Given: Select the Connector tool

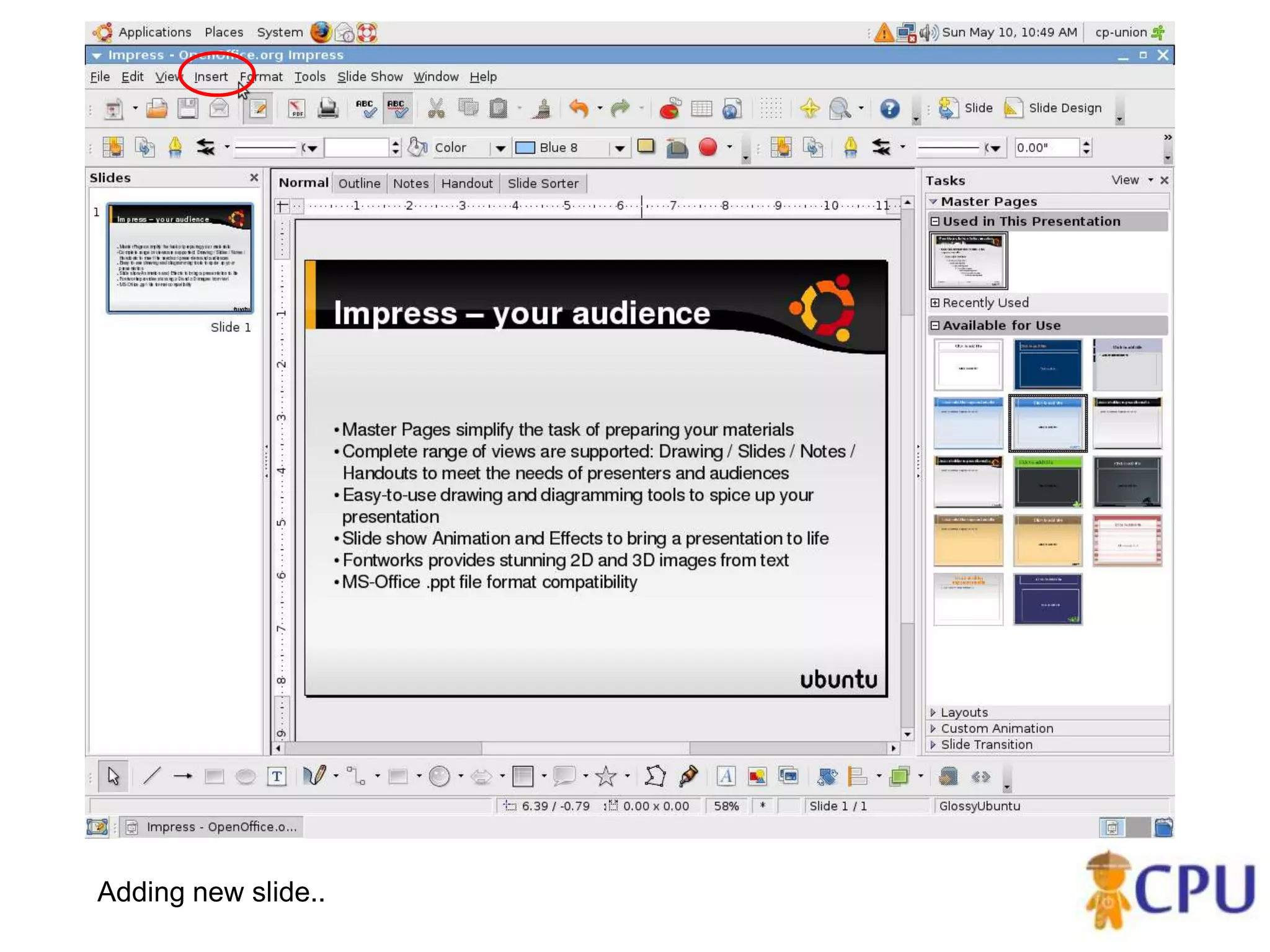Looking at the screenshot, I should pyautogui.click(x=356, y=776).
